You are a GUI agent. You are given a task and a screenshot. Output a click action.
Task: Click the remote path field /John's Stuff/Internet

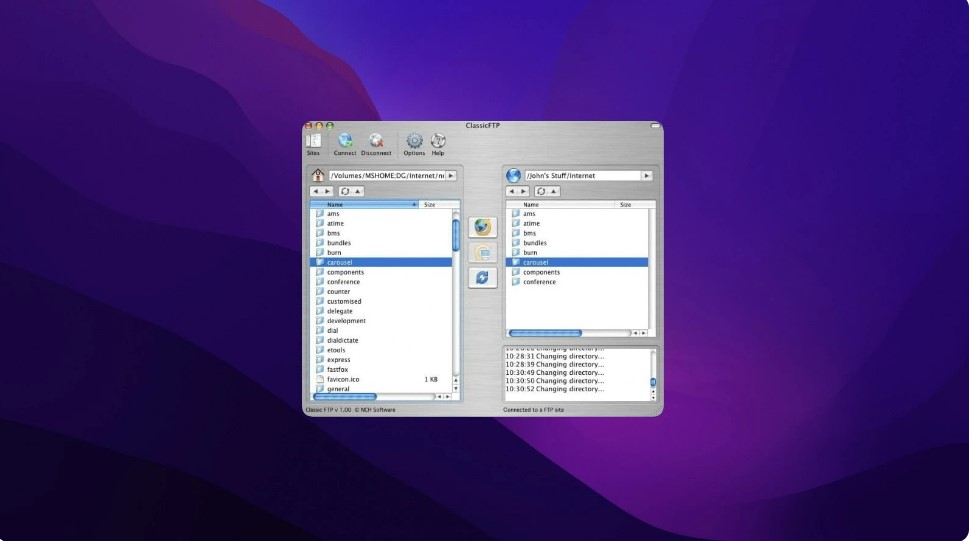(583, 176)
